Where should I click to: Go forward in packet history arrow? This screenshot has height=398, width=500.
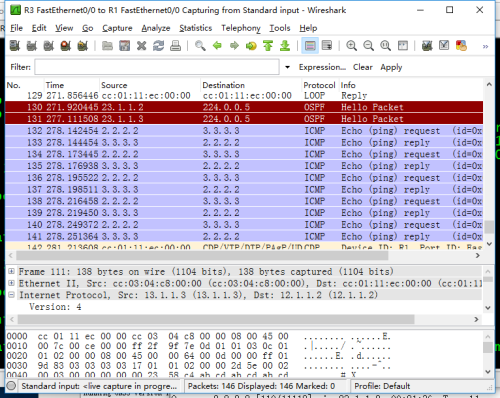pyautogui.click(x=234, y=46)
